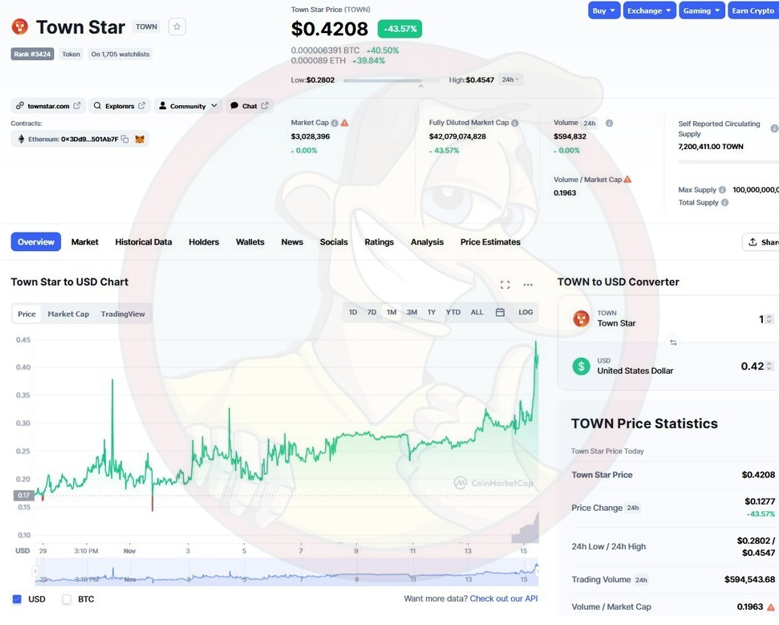The image size is (779, 625).
Task: Add Town Star to watchlist star
Action: [x=177, y=27]
